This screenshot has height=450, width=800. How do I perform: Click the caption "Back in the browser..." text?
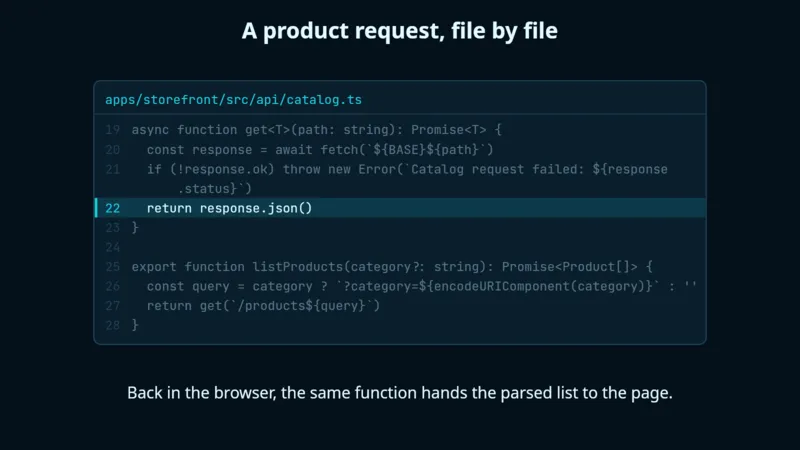[399, 393]
